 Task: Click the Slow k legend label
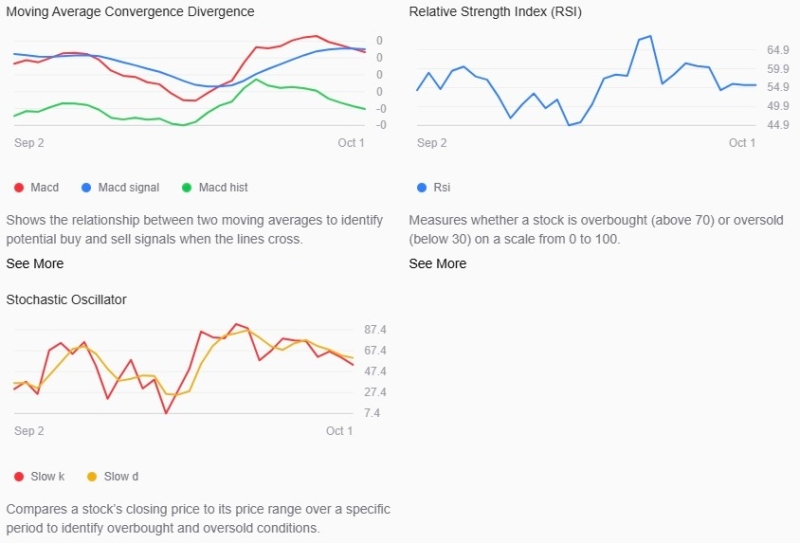click(x=47, y=477)
